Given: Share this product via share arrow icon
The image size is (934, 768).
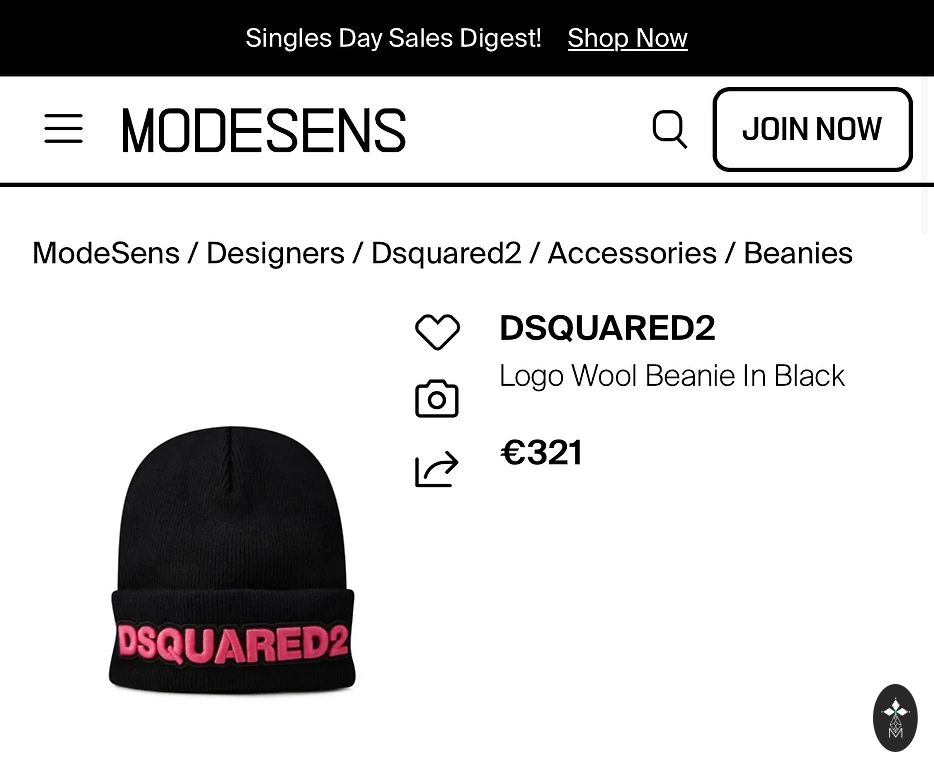Looking at the screenshot, I should pyautogui.click(x=437, y=469).
